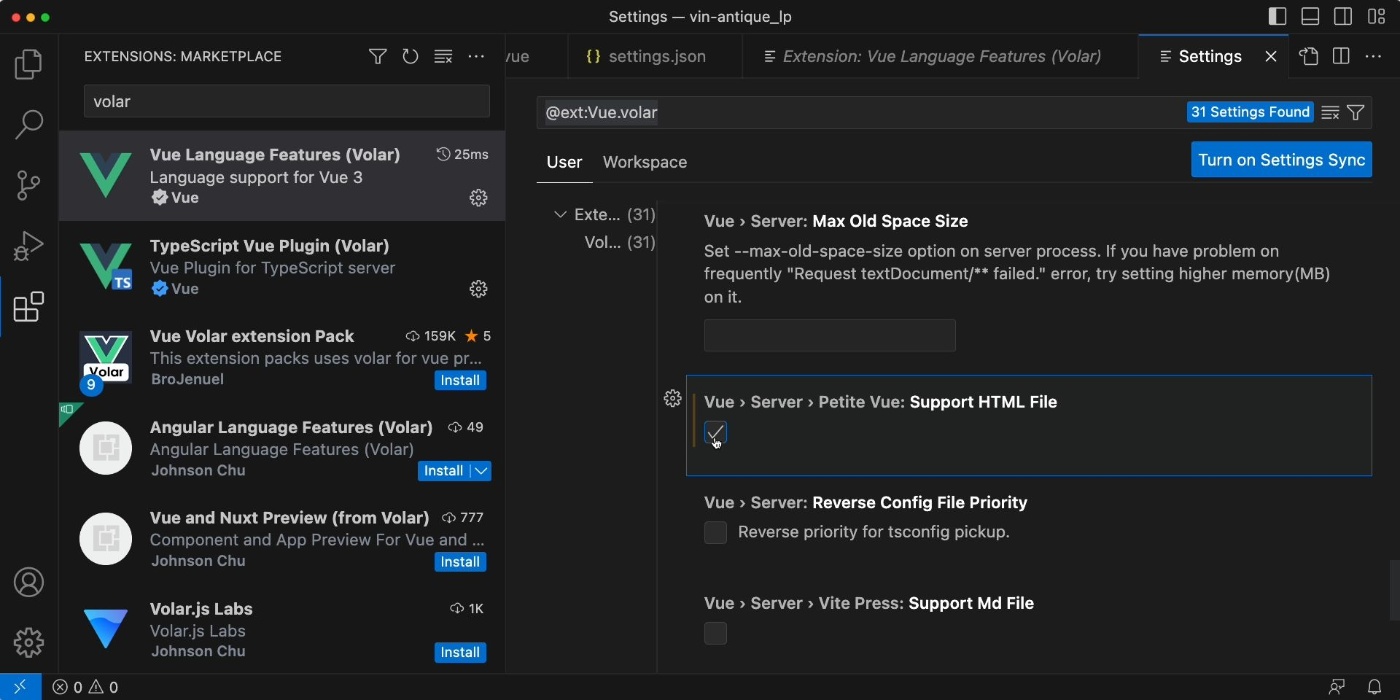Show errors and warnings in status bar
Viewport: 1400px width, 700px height.
[85, 687]
